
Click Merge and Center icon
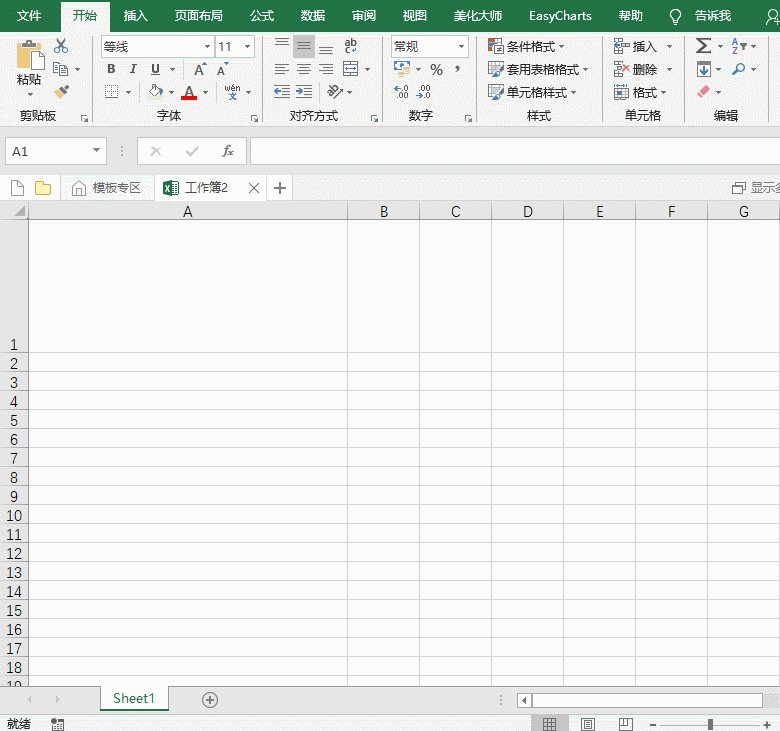coord(350,69)
